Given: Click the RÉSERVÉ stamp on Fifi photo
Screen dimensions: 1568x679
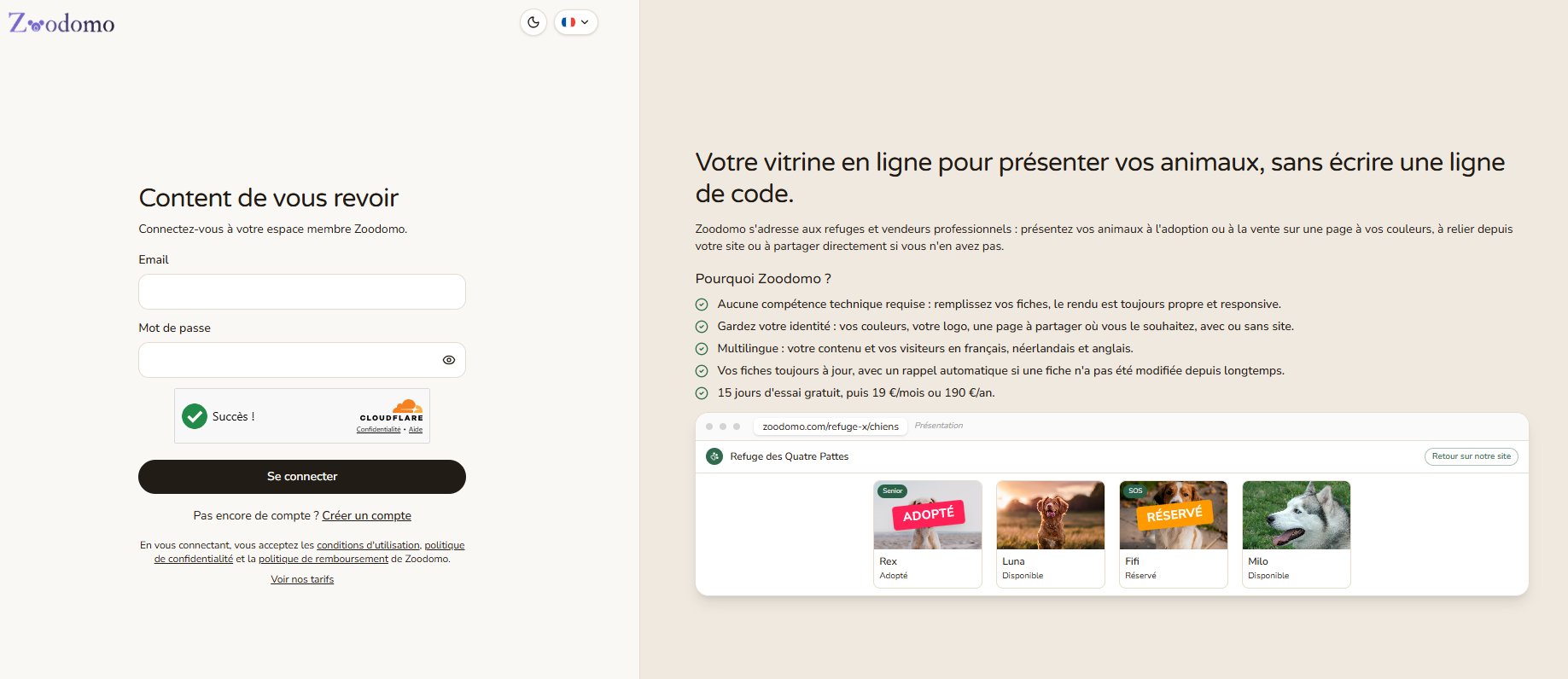Looking at the screenshot, I should click(x=1175, y=514).
